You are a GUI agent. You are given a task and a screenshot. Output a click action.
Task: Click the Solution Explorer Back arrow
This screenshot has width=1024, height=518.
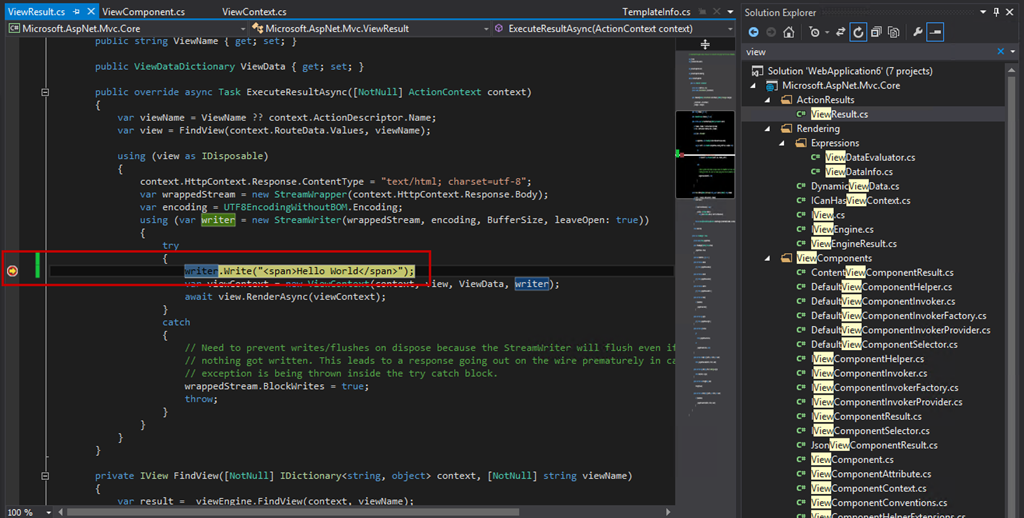pos(754,32)
